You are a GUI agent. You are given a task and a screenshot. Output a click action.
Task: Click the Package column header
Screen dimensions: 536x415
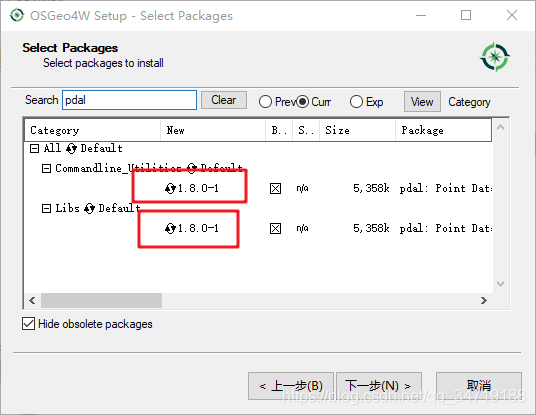(x=443, y=130)
